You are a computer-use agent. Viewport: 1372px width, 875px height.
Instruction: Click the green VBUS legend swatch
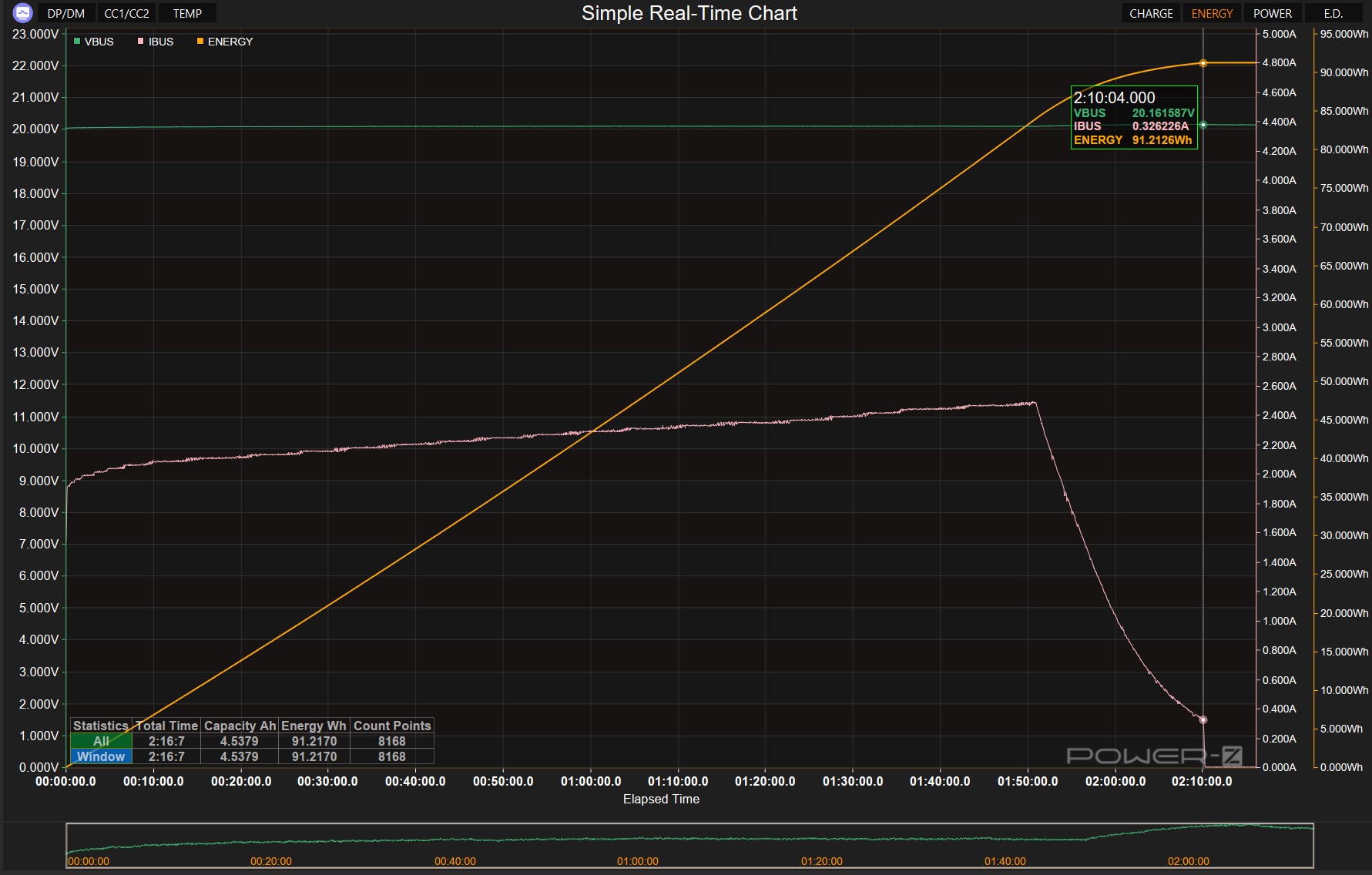(77, 42)
